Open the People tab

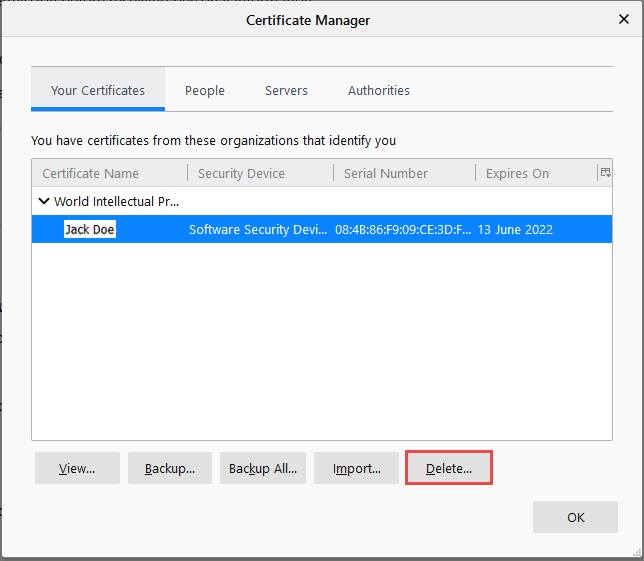click(205, 90)
